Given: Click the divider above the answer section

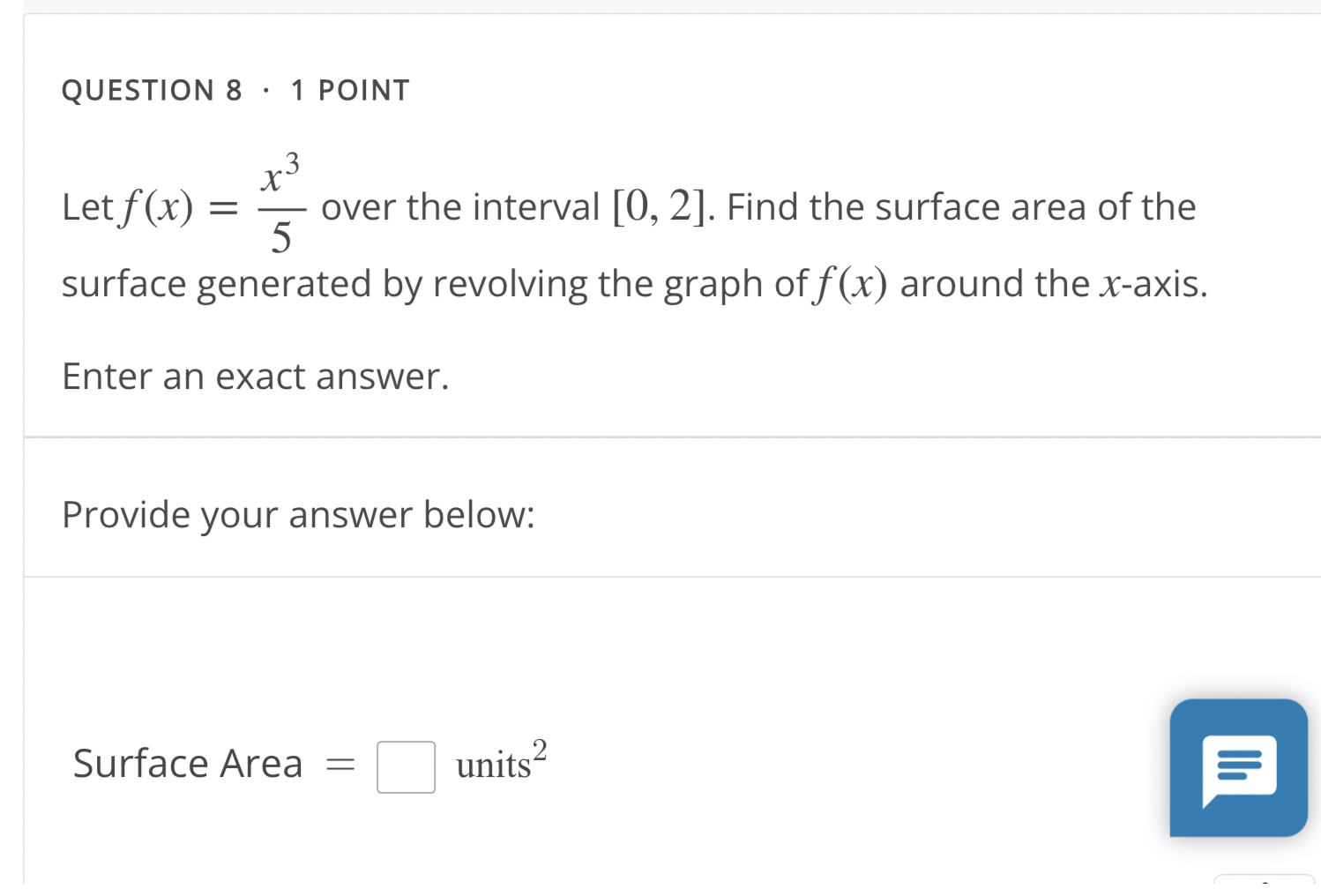Looking at the screenshot, I should [x=660, y=575].
